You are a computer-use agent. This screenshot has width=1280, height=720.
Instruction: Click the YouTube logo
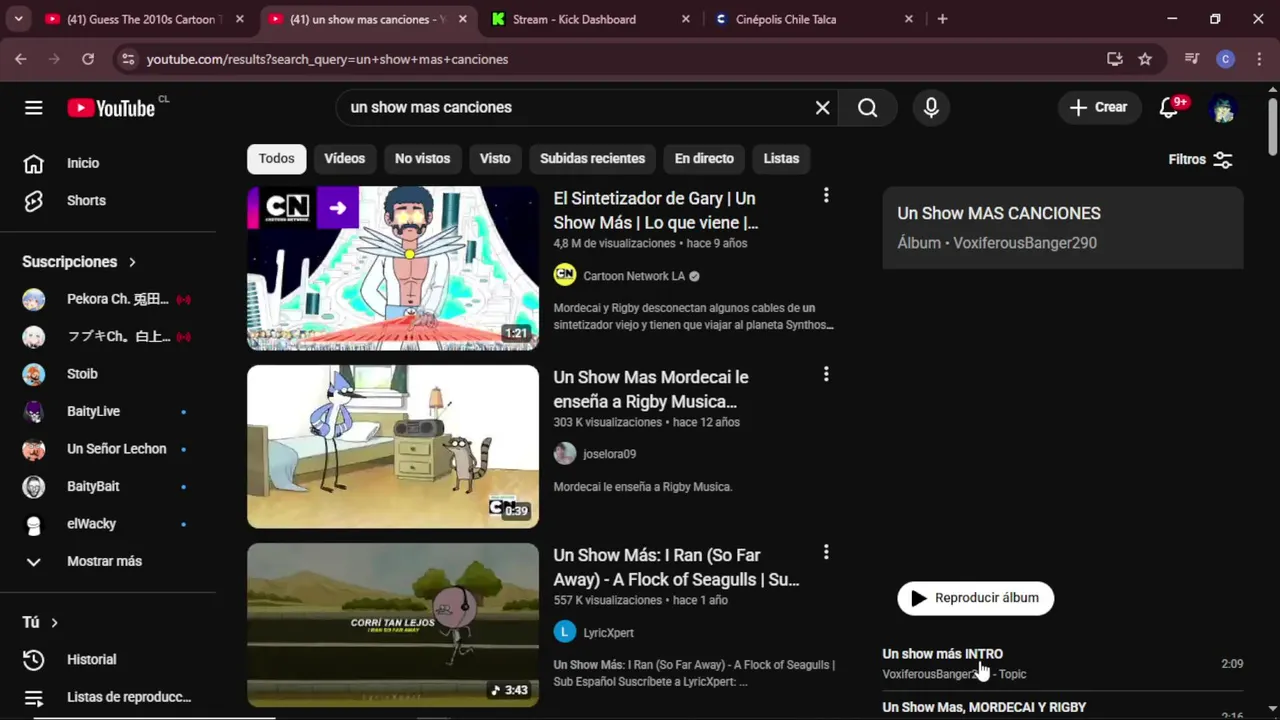pos(112,108)
